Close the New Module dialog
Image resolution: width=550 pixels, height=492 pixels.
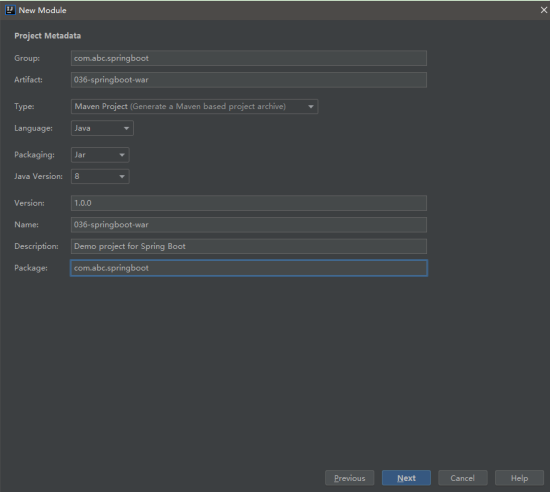544,10
